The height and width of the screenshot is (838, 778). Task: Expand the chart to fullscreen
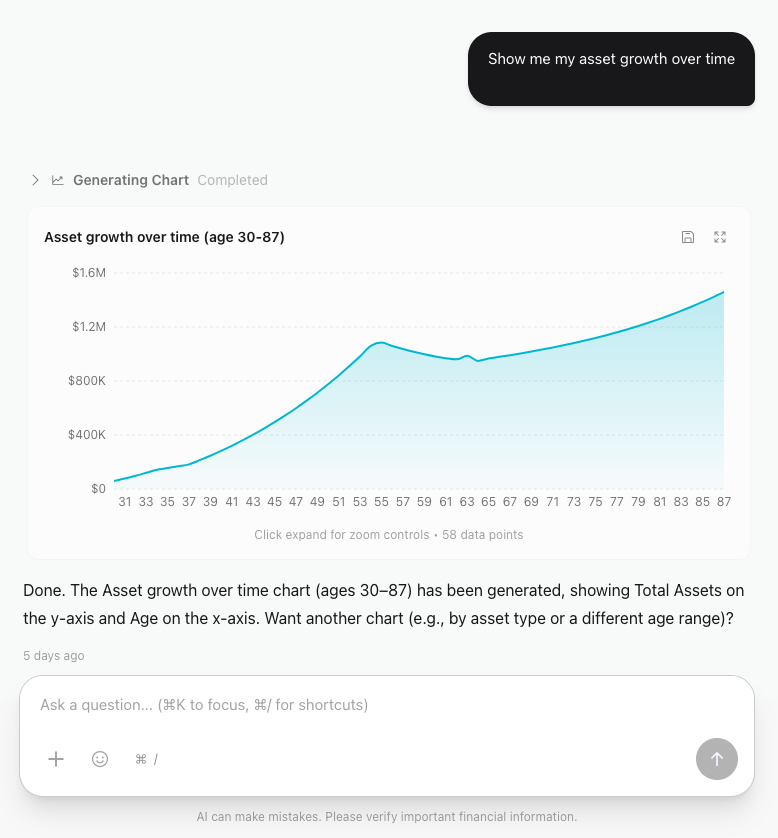coord(720,237)
